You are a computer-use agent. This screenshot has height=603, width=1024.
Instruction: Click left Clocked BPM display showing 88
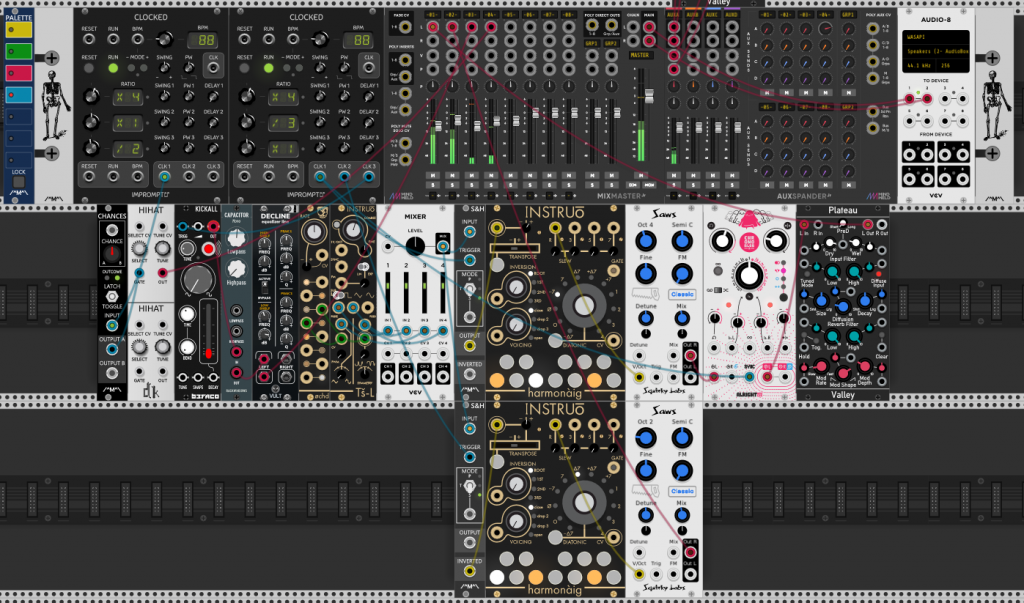(x=202, y=41)
